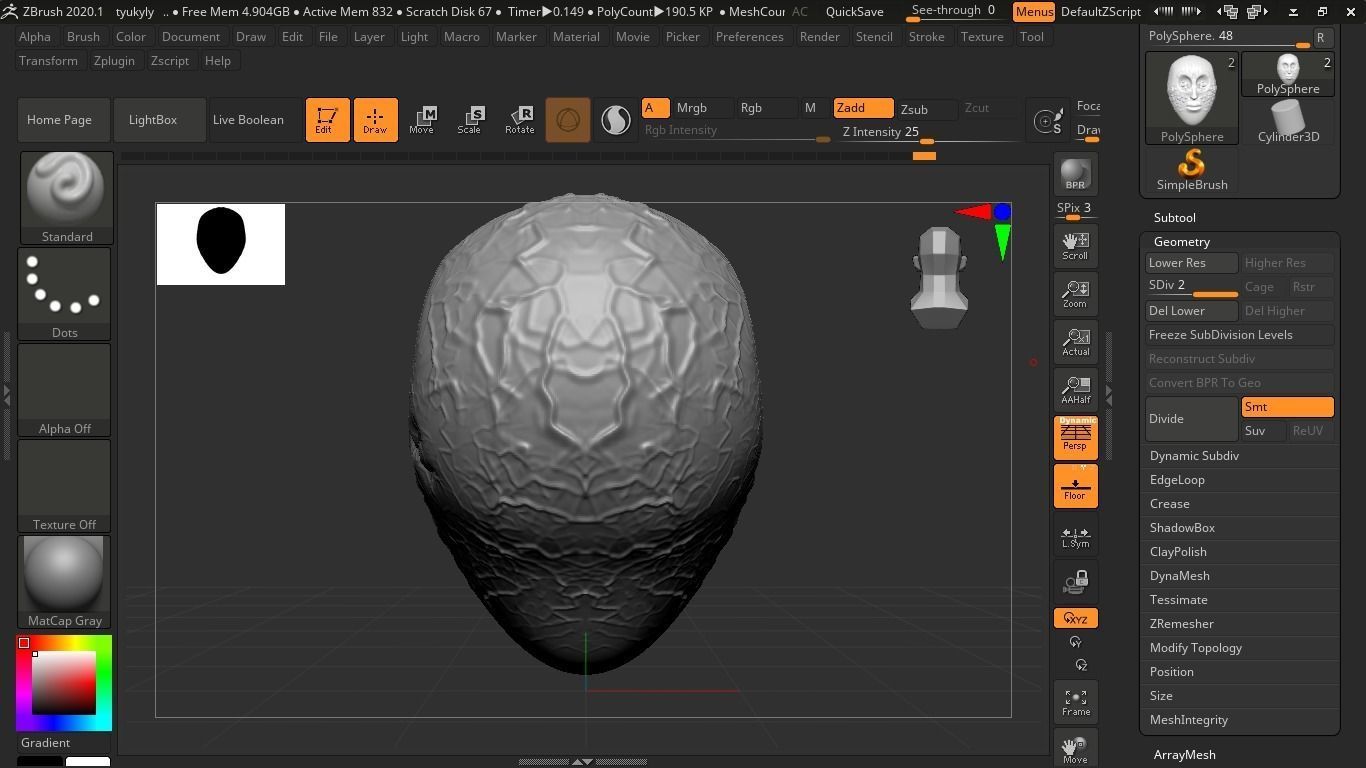Expand the EdgeLoop section

coord(1177,480)
